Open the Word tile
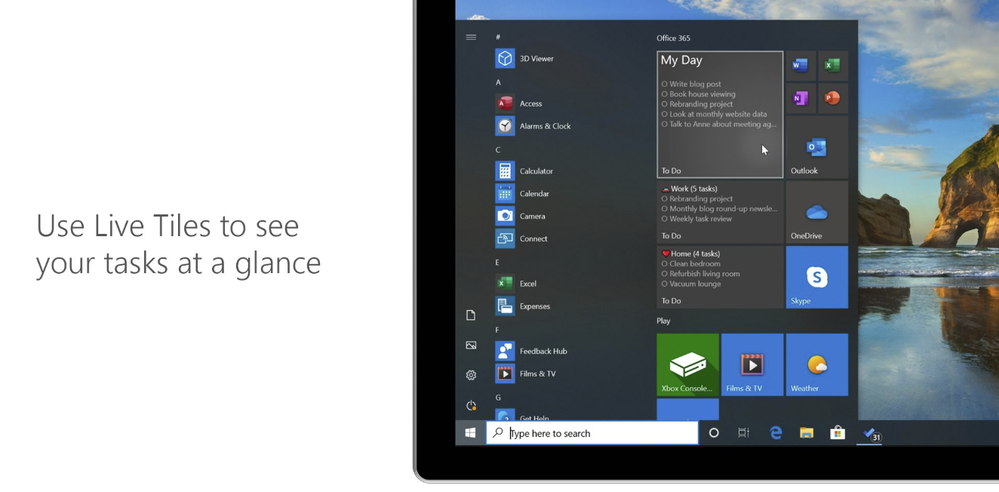The height and width of the screenshot is (492, 999). (800, 66)
